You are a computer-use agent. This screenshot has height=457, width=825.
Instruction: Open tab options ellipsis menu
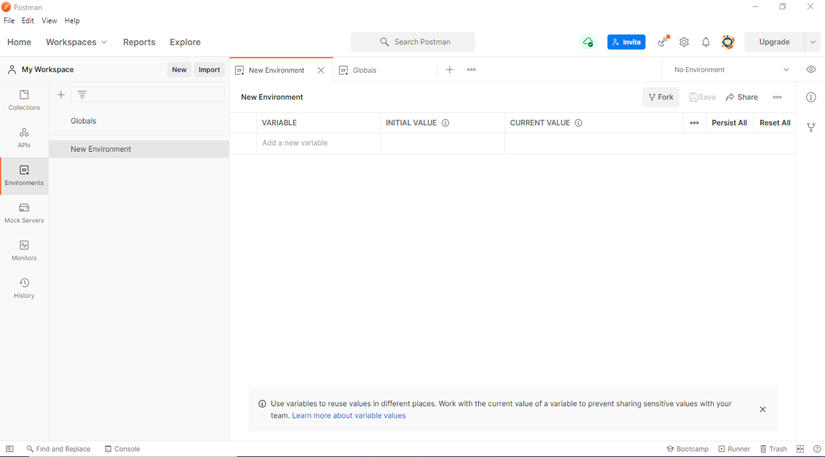[x=471, y=70]
